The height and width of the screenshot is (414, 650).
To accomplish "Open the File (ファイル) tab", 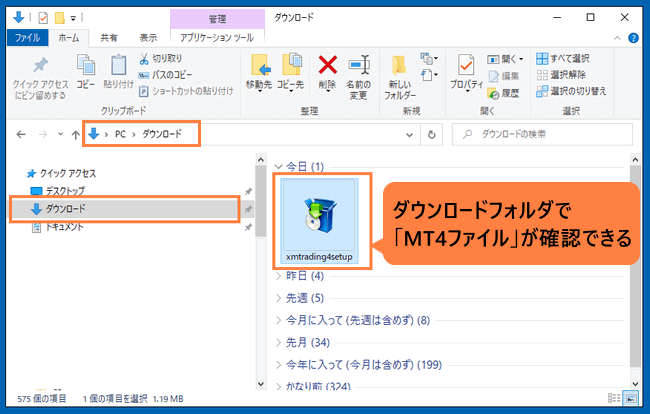I will coord(27,38).
